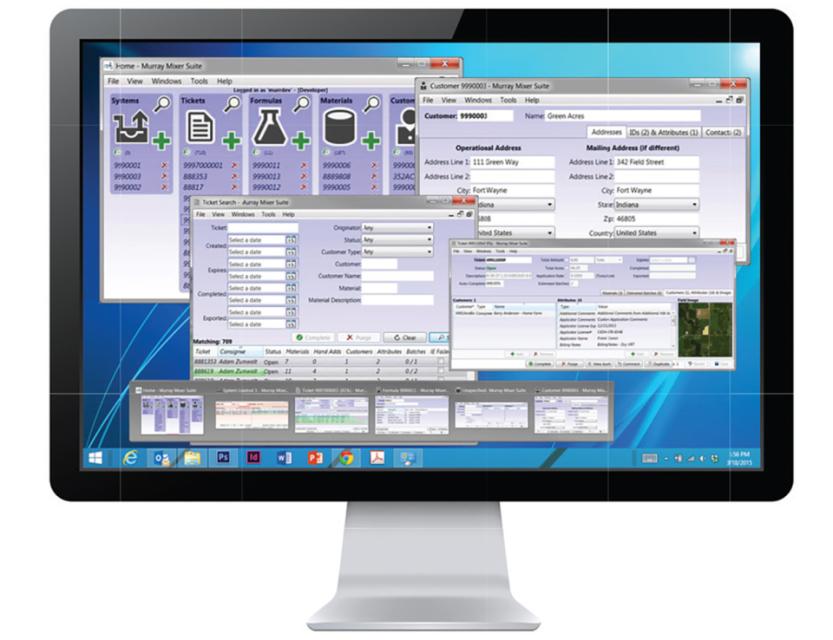
Task: Sort results by the Consignee column header
Action: click(240, 351)
